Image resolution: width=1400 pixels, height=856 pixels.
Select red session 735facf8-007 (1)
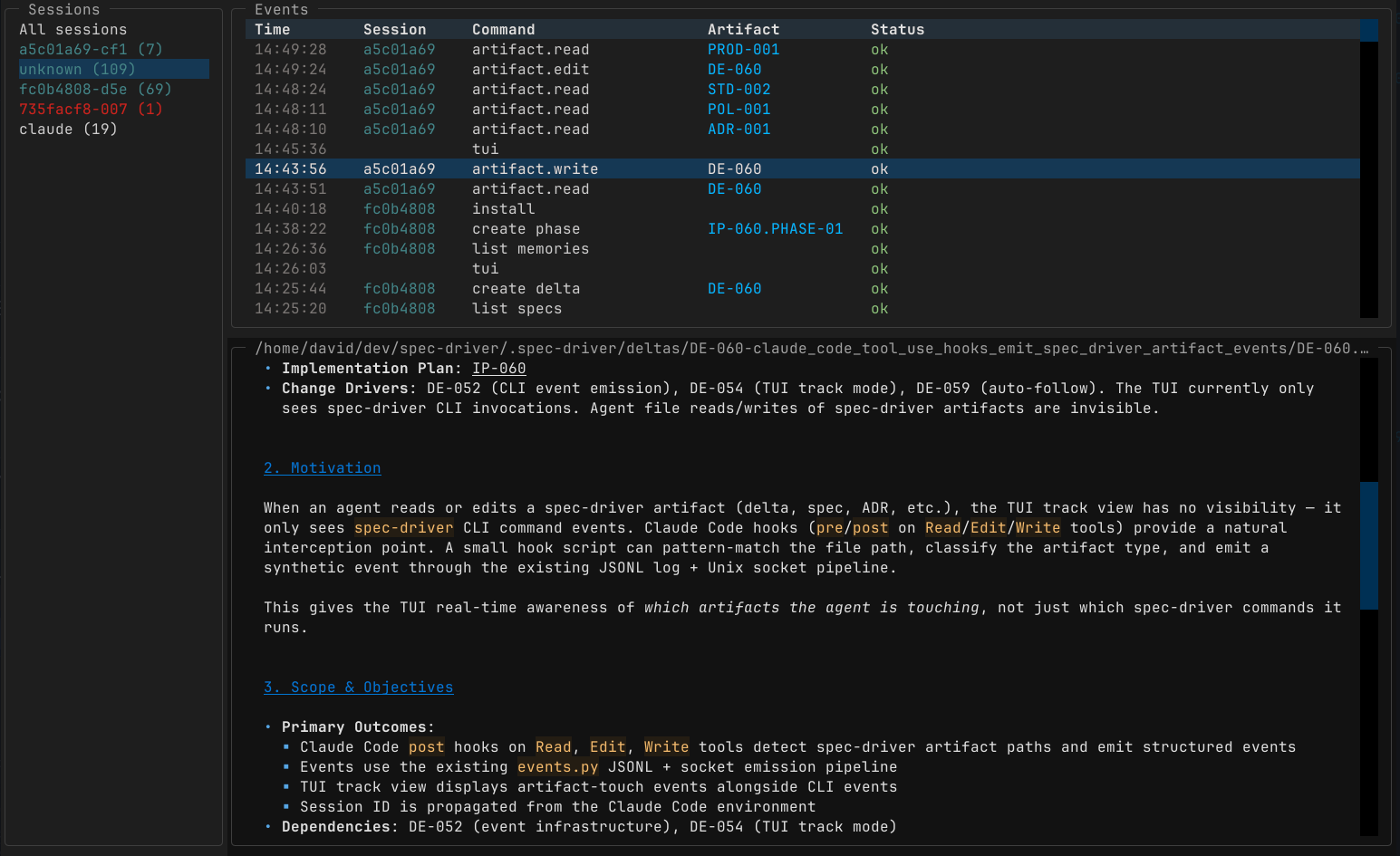(91, 110)
